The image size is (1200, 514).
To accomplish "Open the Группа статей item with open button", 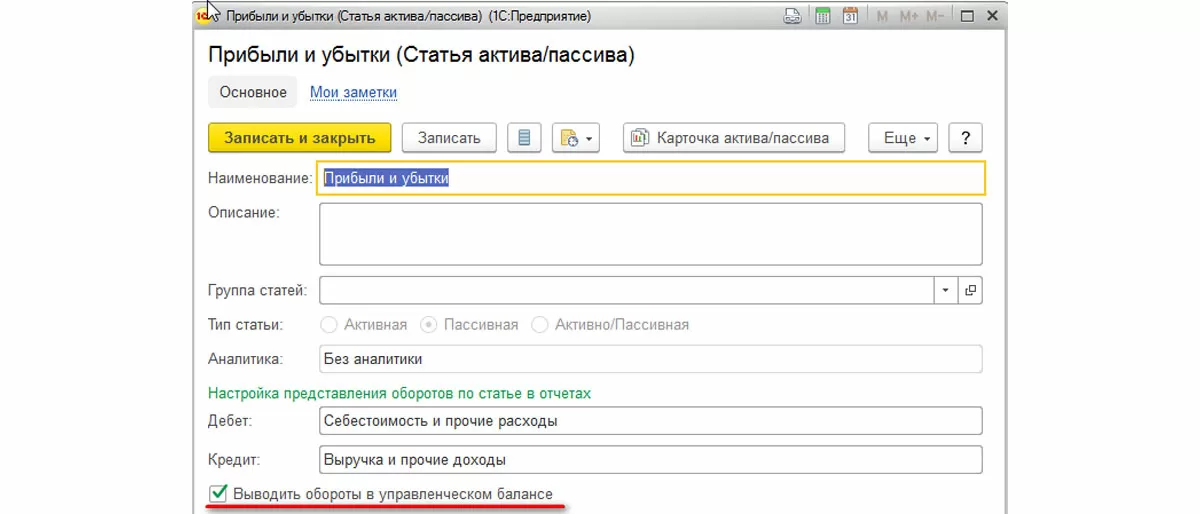I will [x=970, y=290].
